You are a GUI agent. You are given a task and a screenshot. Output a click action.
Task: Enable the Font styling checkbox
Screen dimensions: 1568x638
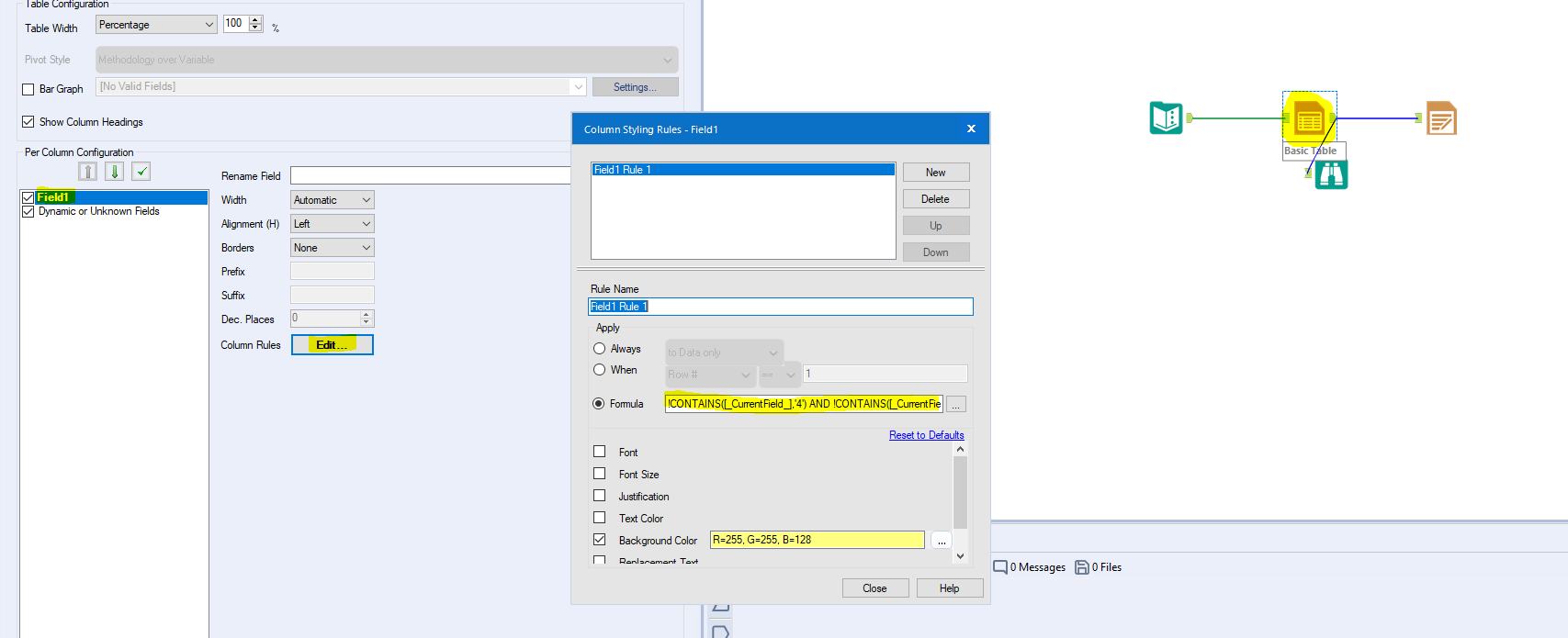point(600,452)
